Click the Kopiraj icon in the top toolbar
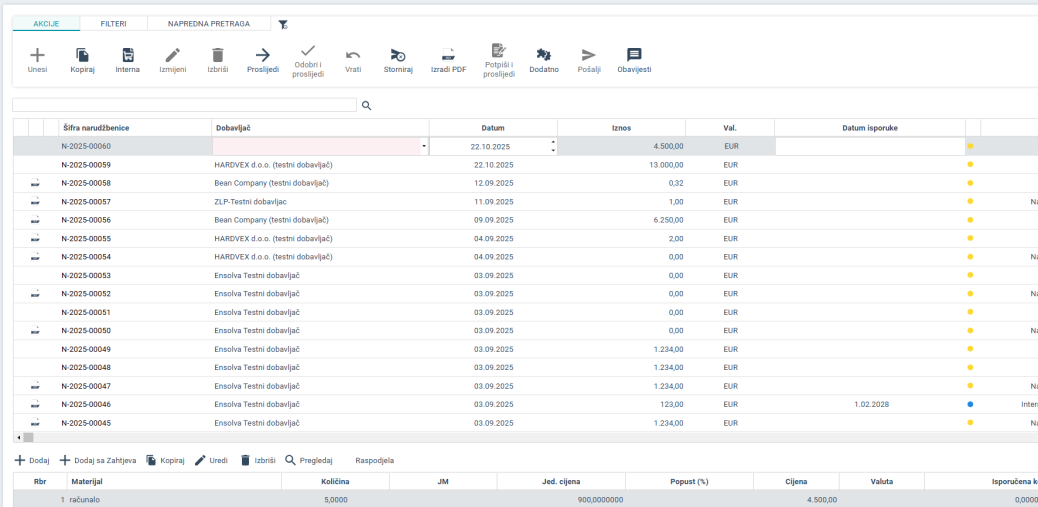This screenshot has height=507, width=1038. point(82,56)
